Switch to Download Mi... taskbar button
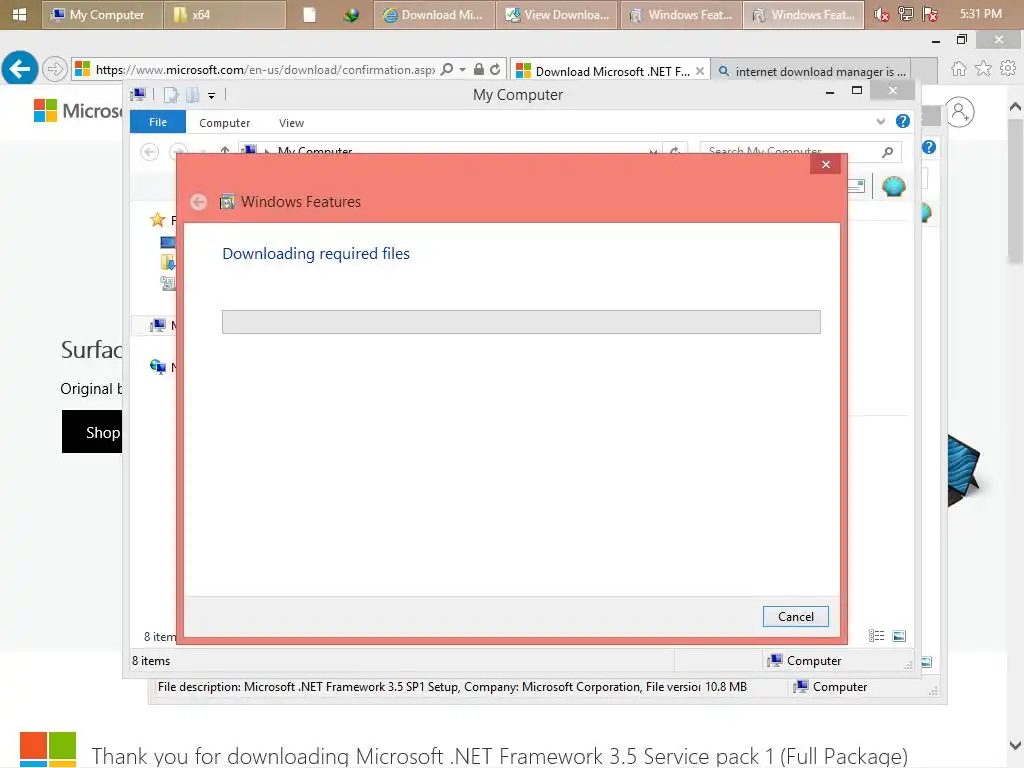Screen dimensions: 1024x768 434,14
